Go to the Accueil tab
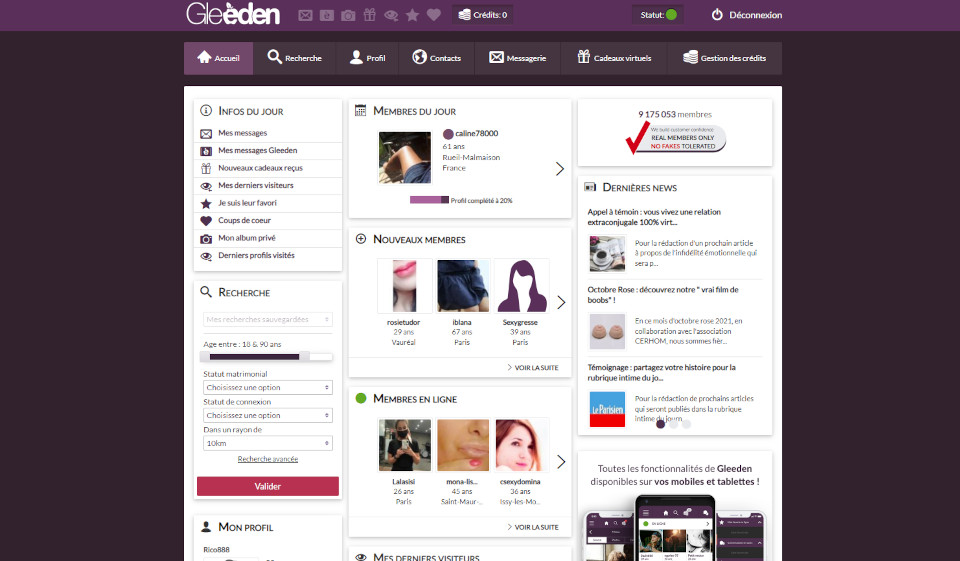960x561 pixels. coord(219,58)
